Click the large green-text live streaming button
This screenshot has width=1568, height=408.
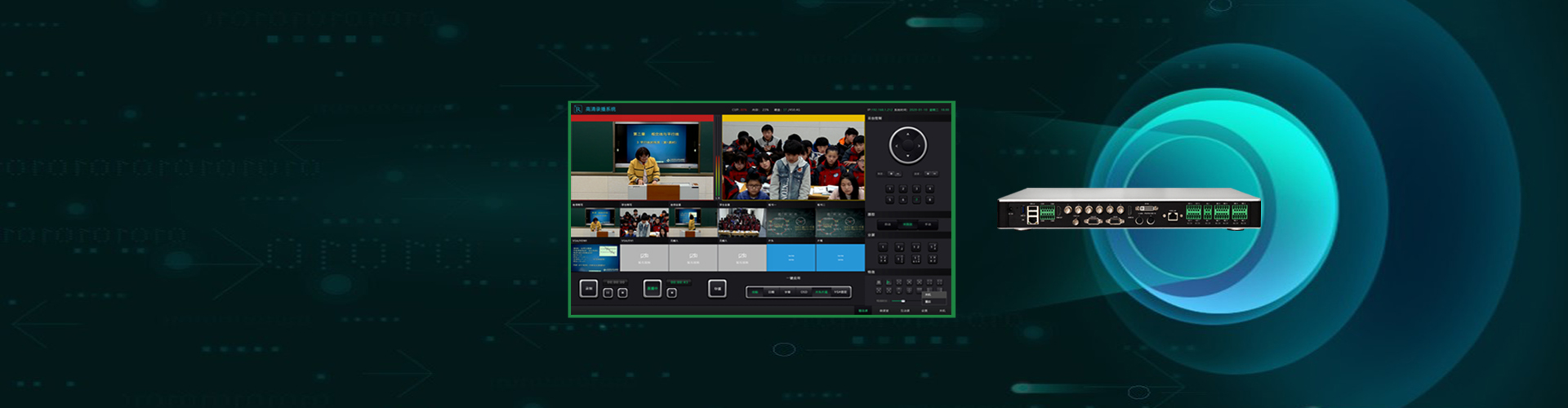(x=653, y=289)
